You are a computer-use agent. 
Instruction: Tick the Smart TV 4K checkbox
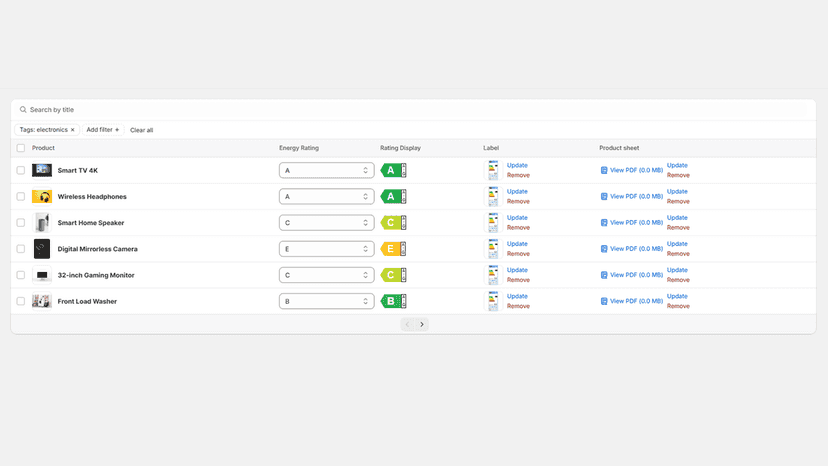tap(21, 170)
